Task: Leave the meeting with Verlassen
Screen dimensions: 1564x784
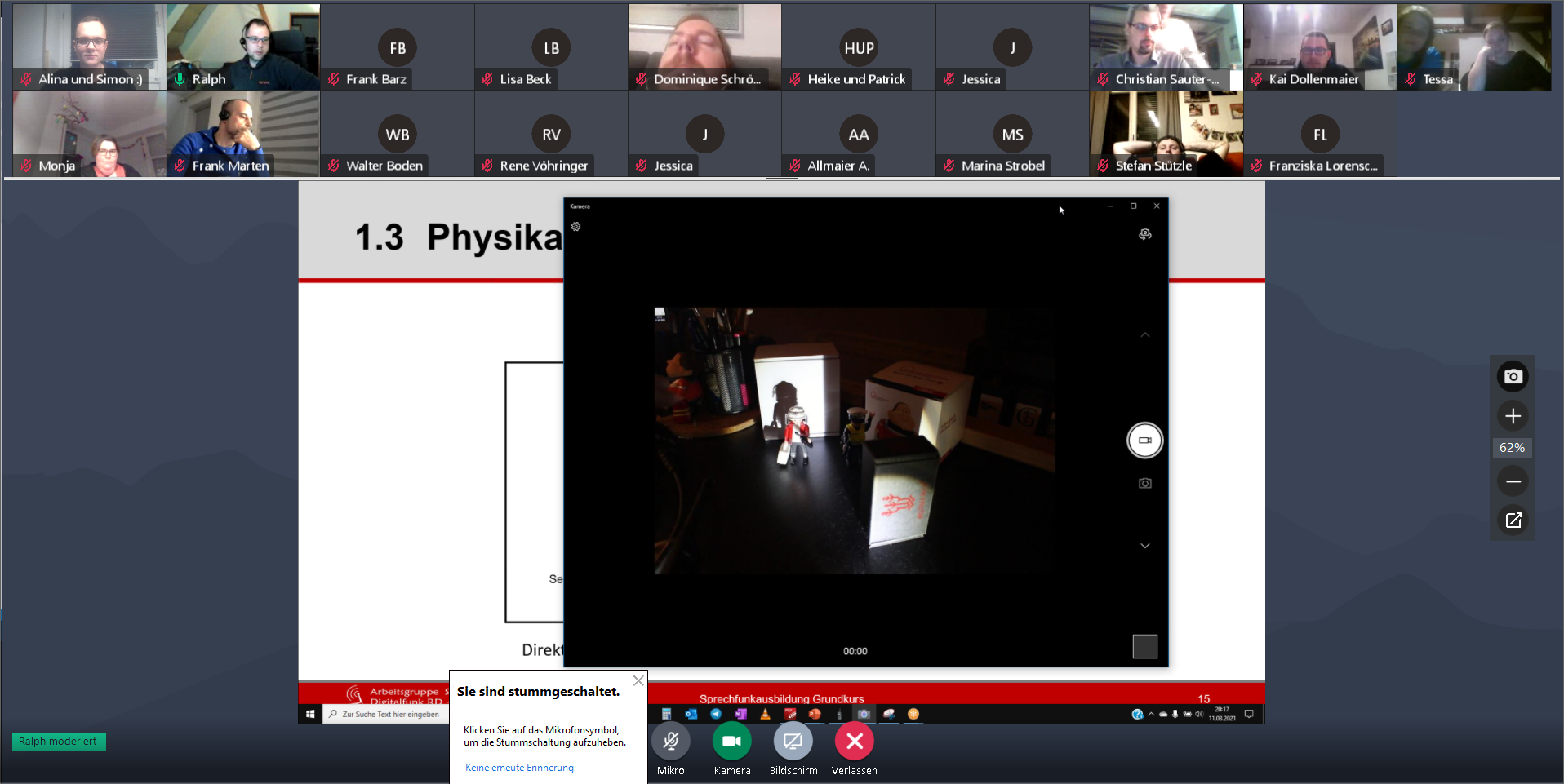Action: pyautogui.click(x=855, y=741)
